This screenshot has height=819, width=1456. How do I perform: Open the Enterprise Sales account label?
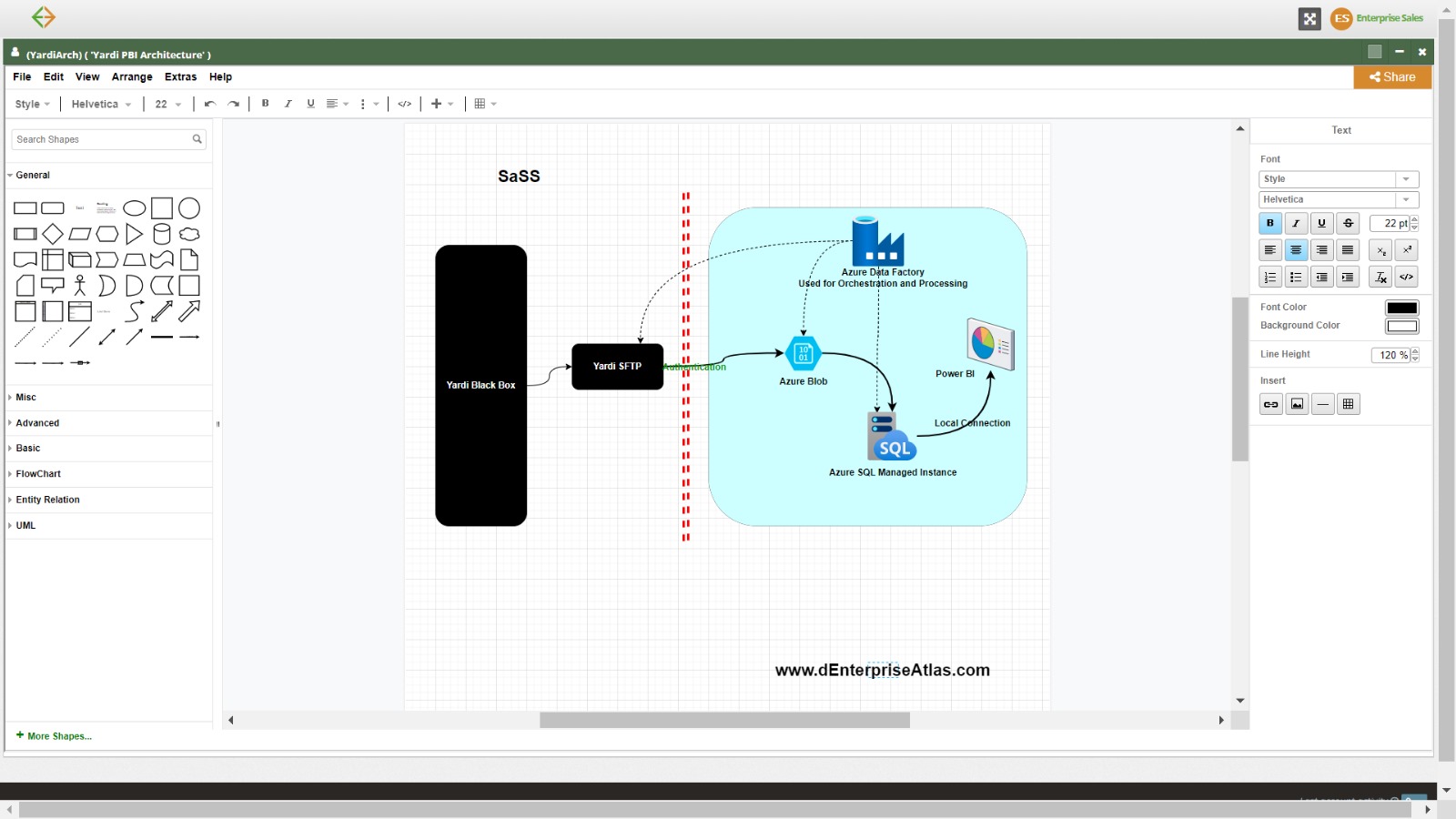tap(1389, 18)
